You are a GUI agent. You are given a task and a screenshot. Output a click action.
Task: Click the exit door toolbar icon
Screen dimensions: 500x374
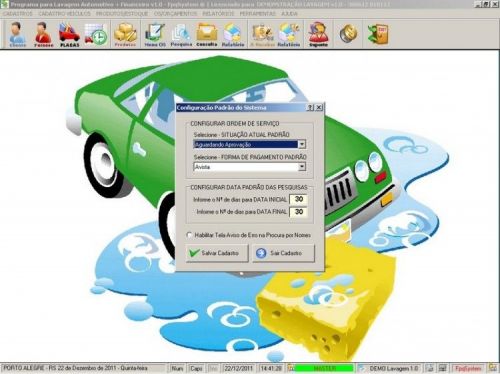[x=378, y=34]
